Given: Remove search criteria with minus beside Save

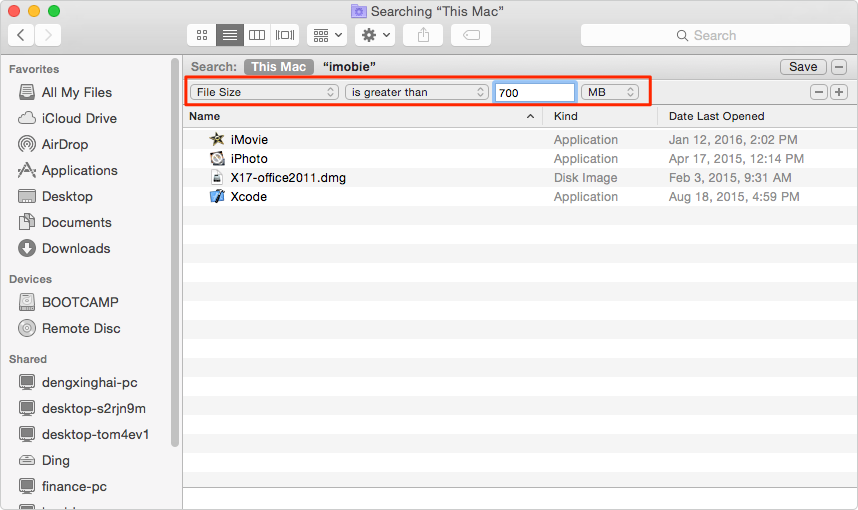Looking at the screenshot, I should [x=839, y=67].
